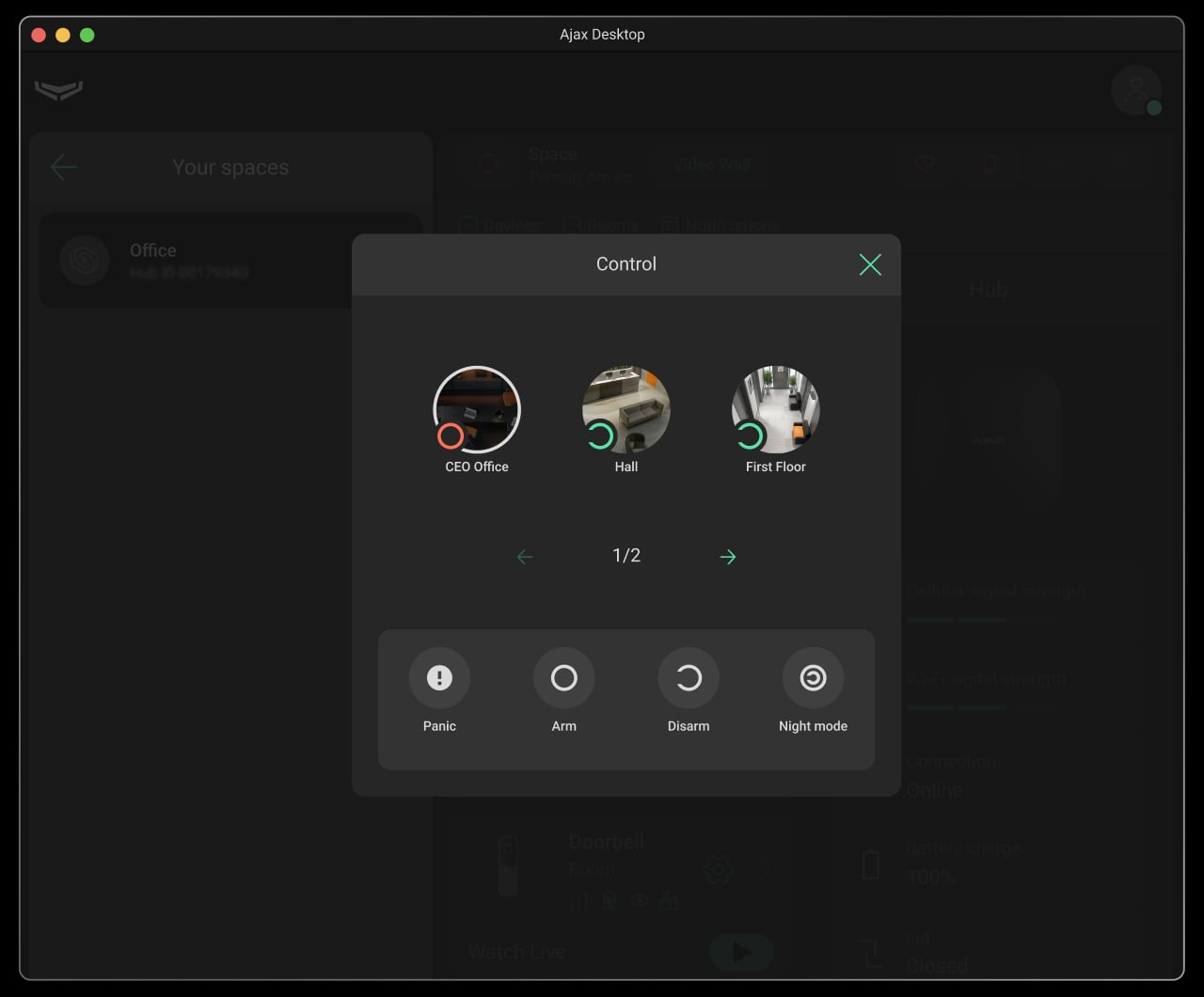
Task: Arm the system with Arm icon
Action: click(563, 678)
